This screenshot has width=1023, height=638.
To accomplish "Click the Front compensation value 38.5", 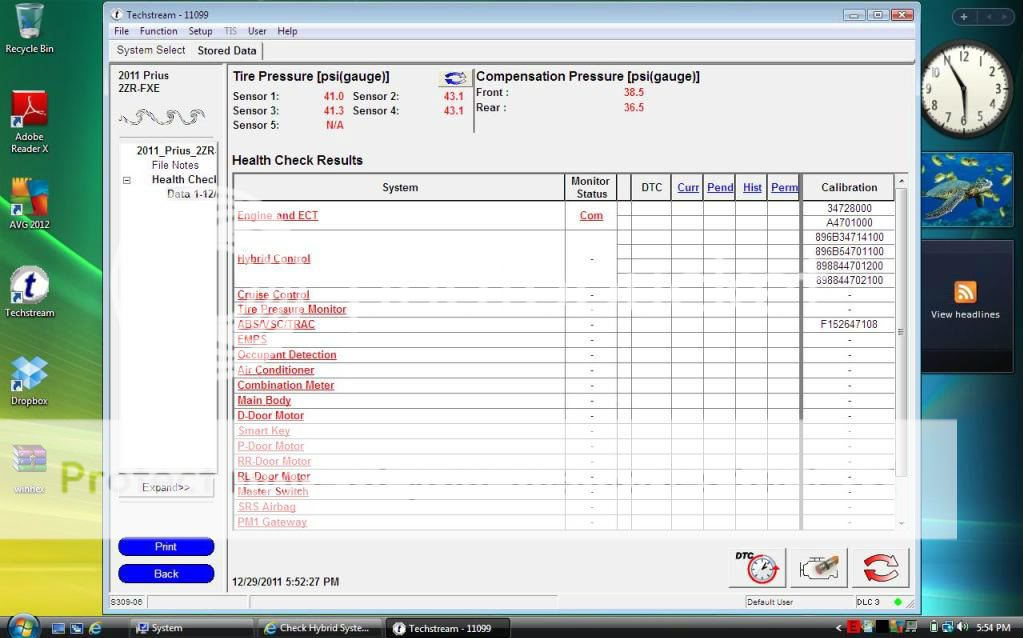I will (634, 93).
